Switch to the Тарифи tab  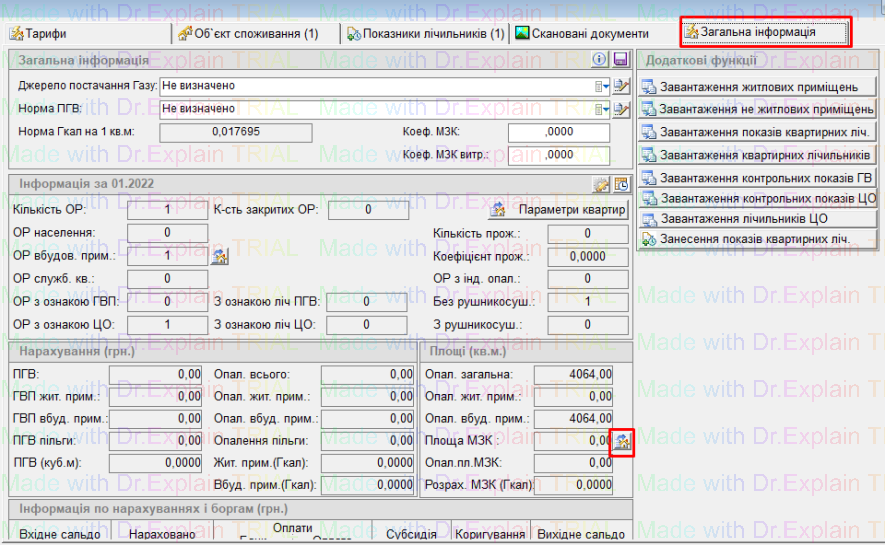40,33
